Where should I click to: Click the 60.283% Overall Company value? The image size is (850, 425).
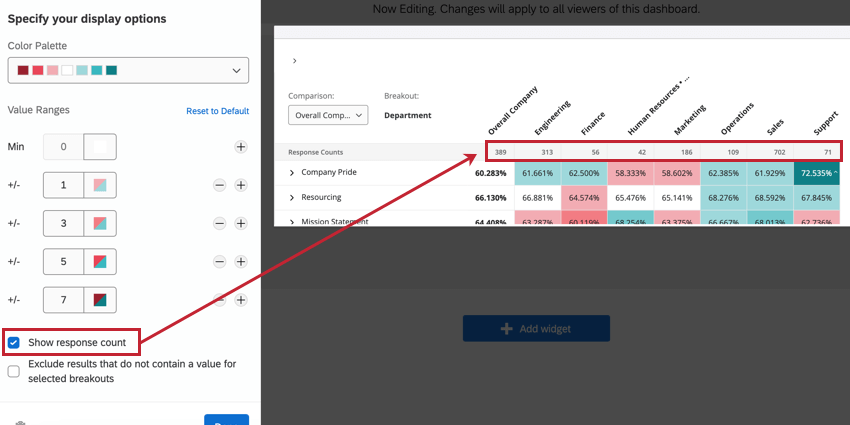click(x=491, y=174)
